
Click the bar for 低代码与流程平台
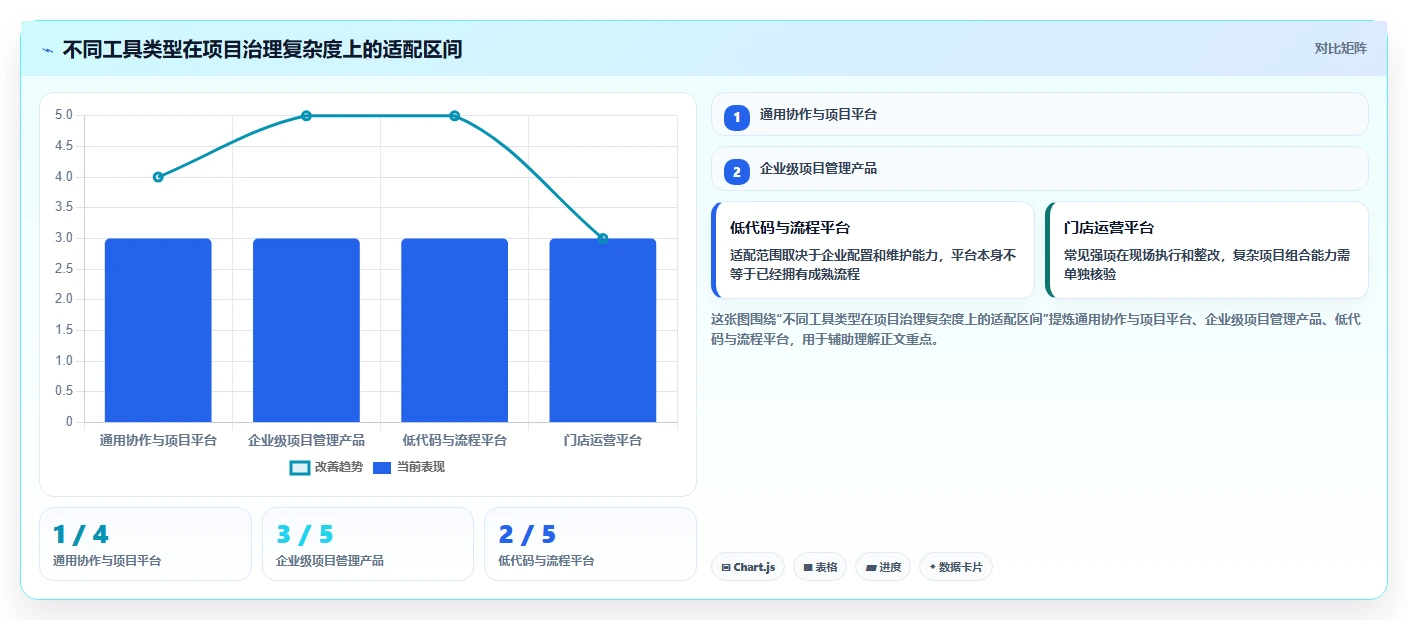[x=454, y=330]
